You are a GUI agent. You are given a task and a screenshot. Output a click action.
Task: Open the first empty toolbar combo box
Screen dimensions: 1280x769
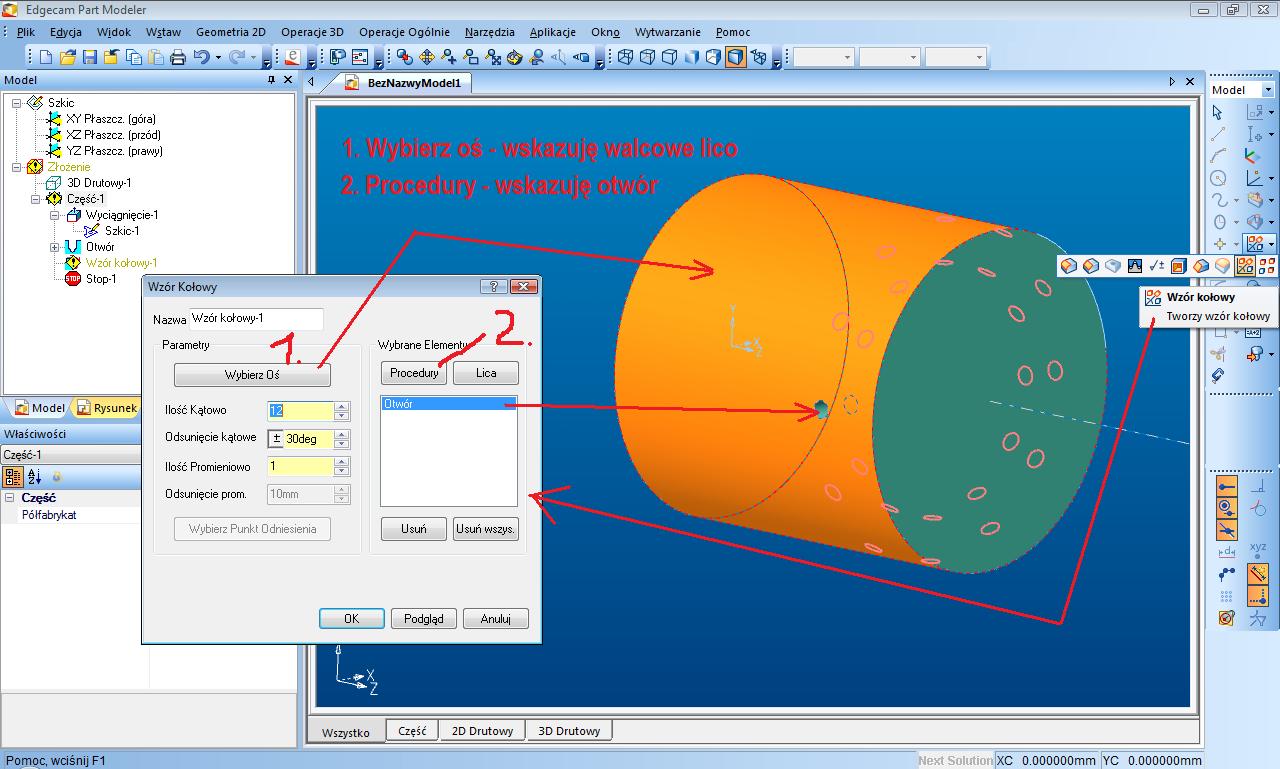pos(824,57)
